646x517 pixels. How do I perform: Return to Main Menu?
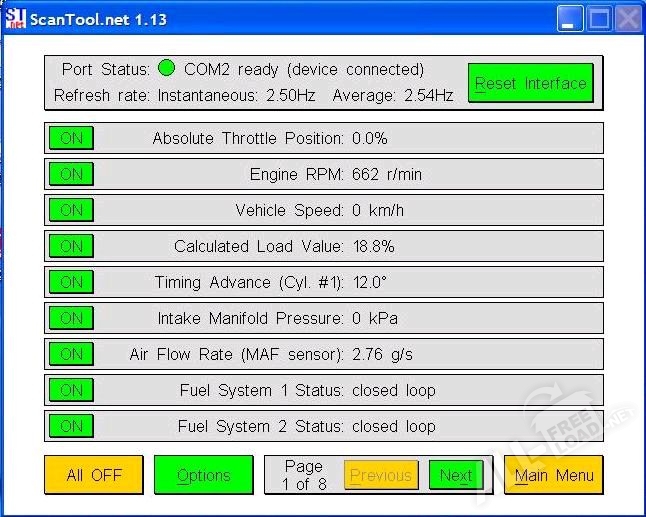[x=553, y=475]
